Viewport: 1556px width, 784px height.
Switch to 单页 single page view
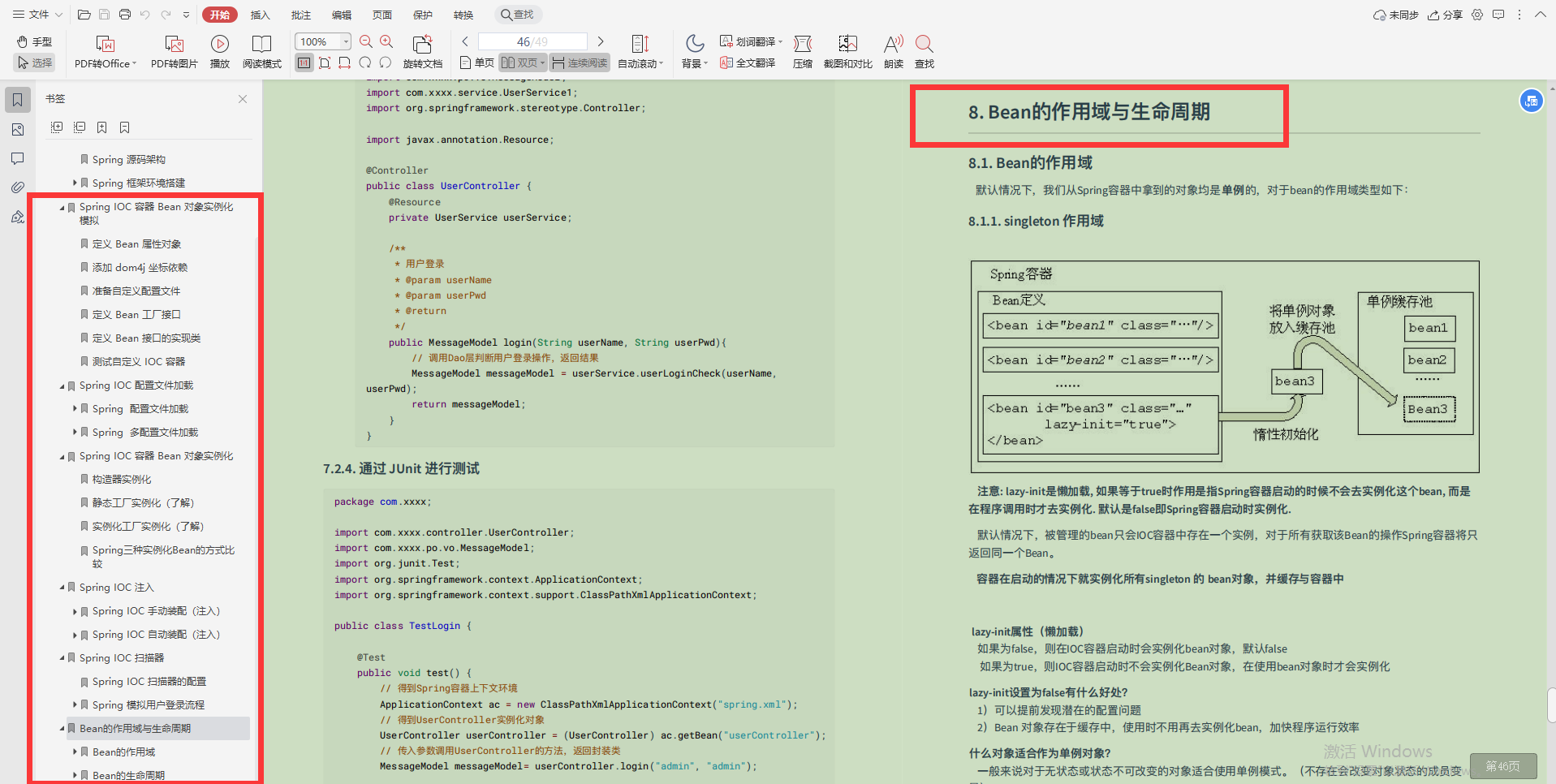(x=476, y=62)
